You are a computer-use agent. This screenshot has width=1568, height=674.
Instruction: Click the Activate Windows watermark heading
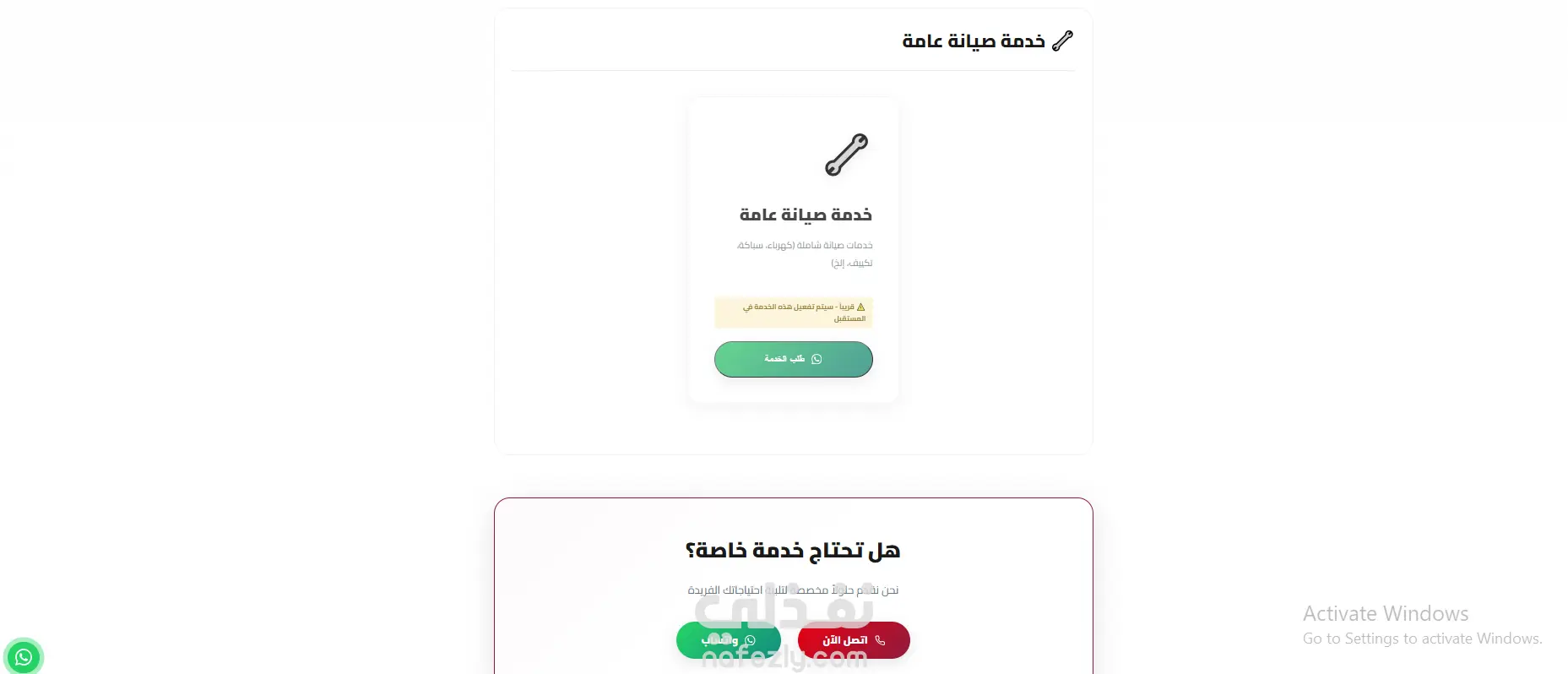point(1385,613)
